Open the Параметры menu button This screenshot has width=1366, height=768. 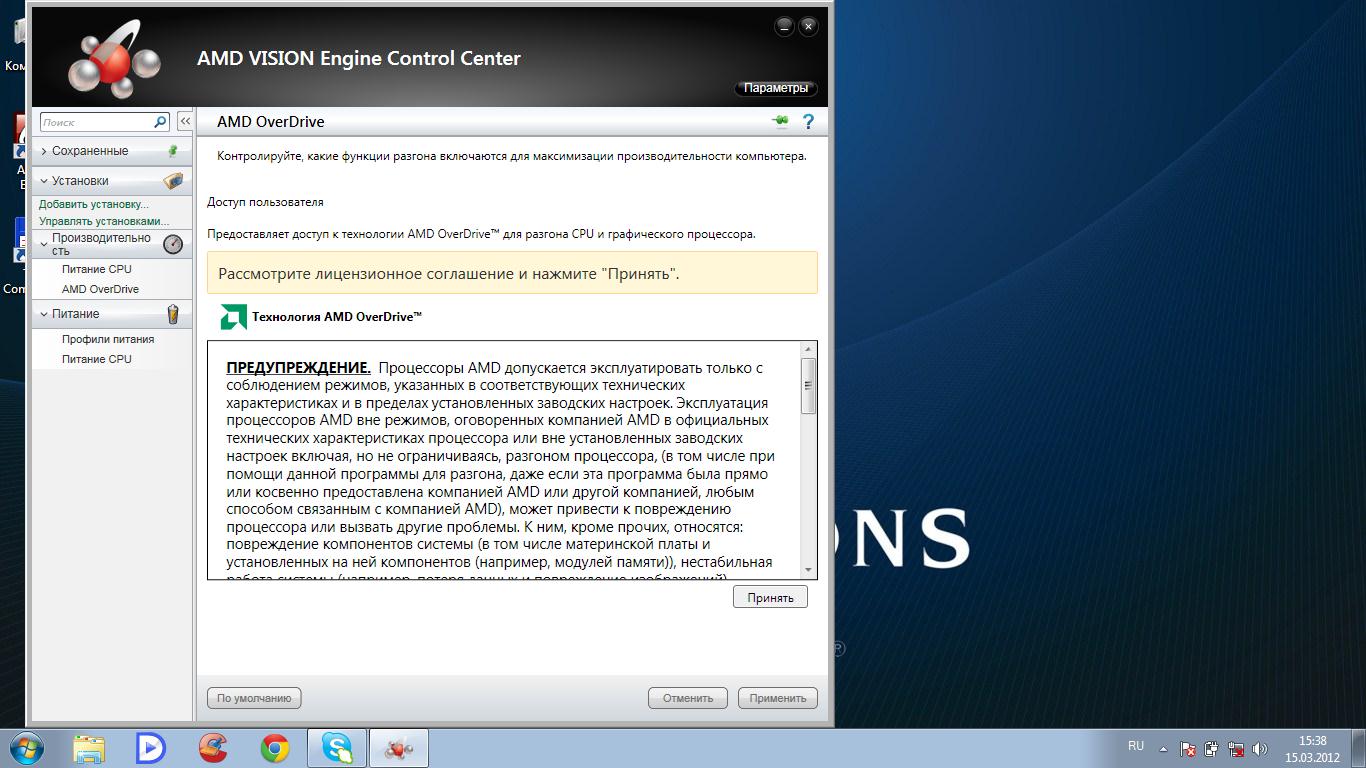tap(776, 88)
